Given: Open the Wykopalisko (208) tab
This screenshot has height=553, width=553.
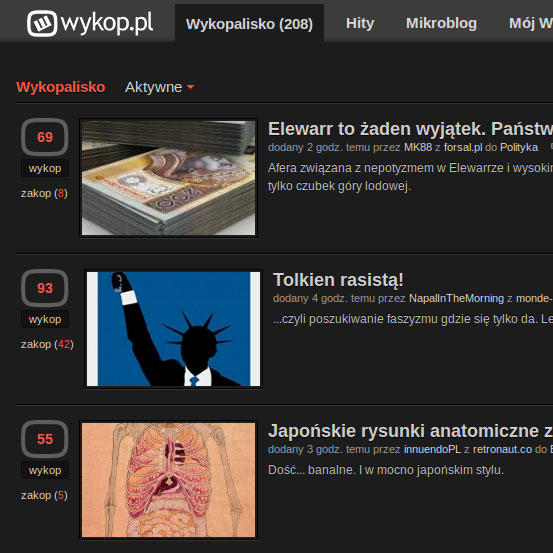Looking at the screenshot, I should [249, 23].
